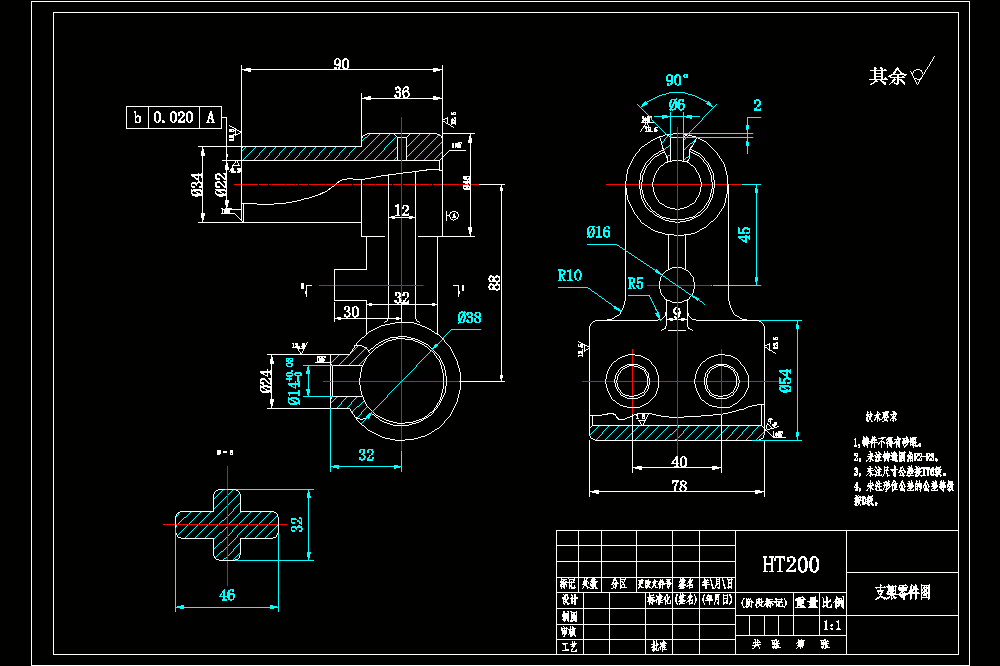Click the Ø38 diameter label
Image resolution: width=1000 pixels, height=666 pixels.
coord(469,318)
